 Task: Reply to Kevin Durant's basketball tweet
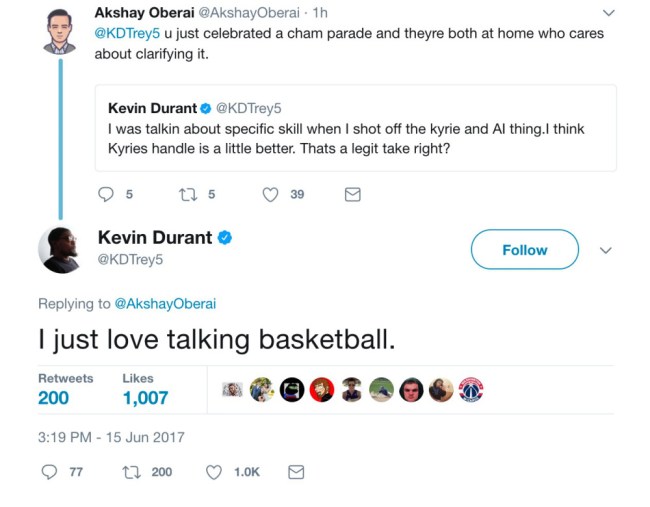[50, 472]
